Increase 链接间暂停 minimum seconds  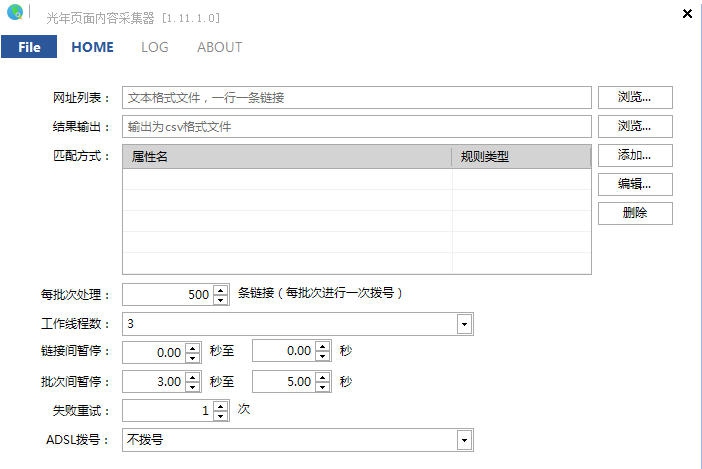(193, 348)
